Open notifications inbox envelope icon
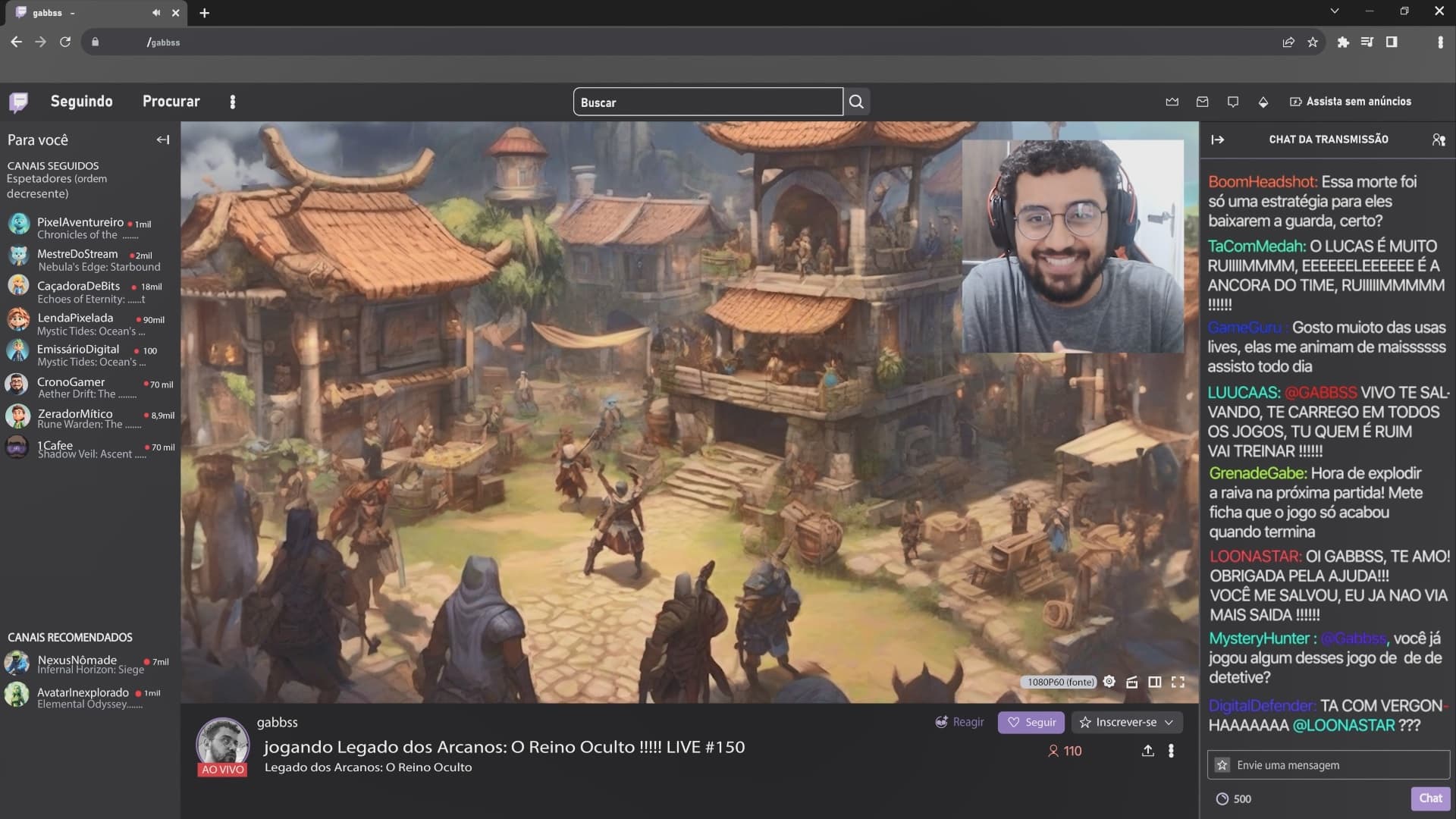 (1202, 102)
